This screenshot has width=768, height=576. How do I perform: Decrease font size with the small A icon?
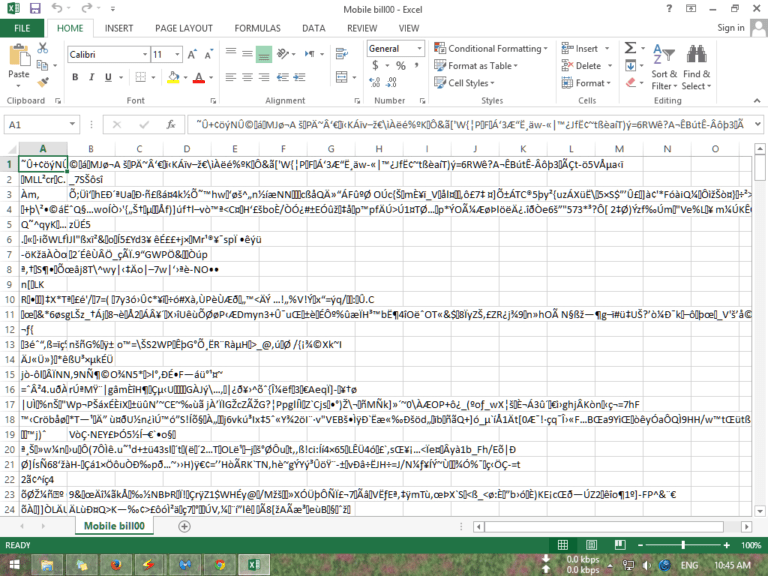point(209,54)
